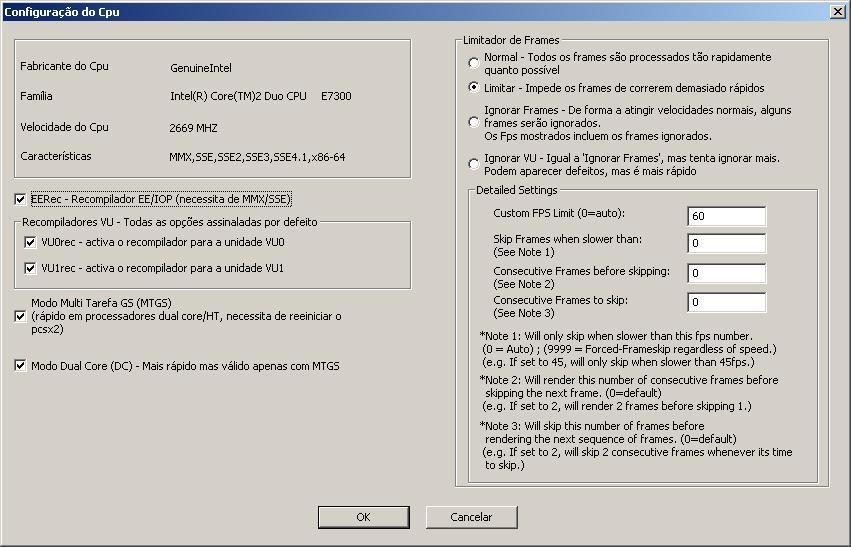Click the Skip Frames when slower than field
This screenshot has width=851, height=547.
coord(727,243)
